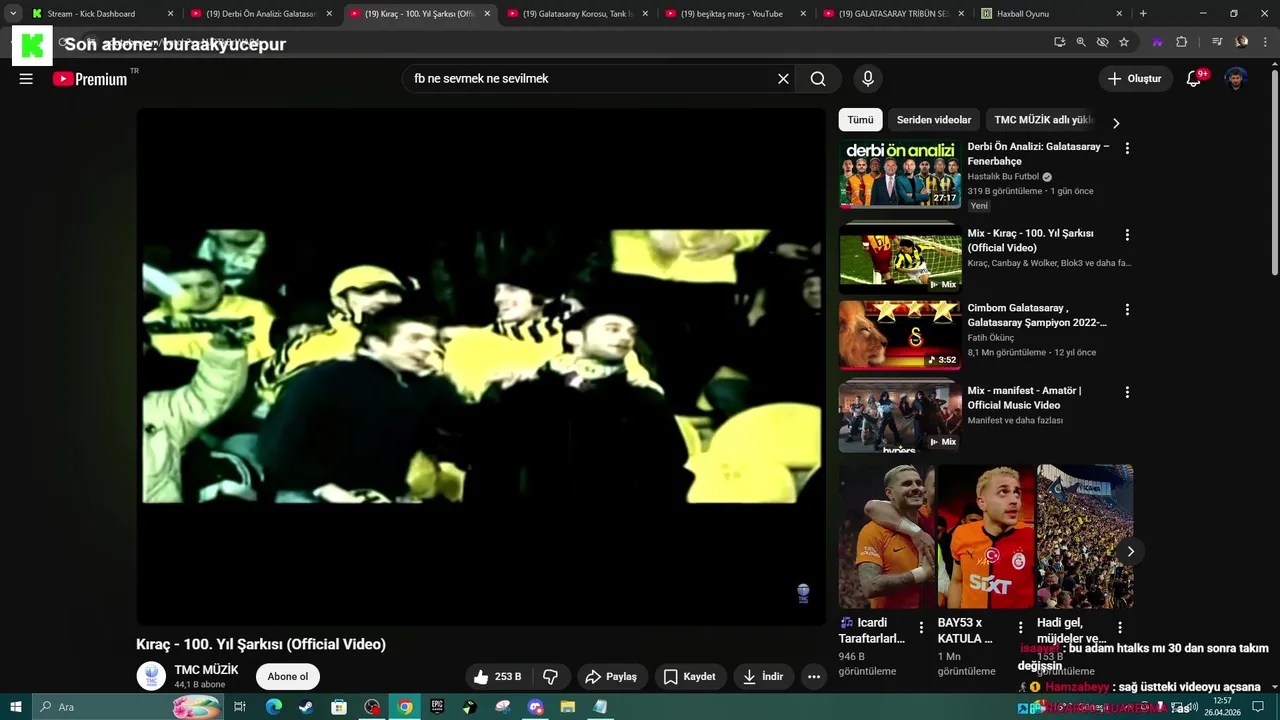Screen dimensions: 1280x720
Task: Subscribe with Abone ol button
Action: pyautogui.click(x=288, y=677)
